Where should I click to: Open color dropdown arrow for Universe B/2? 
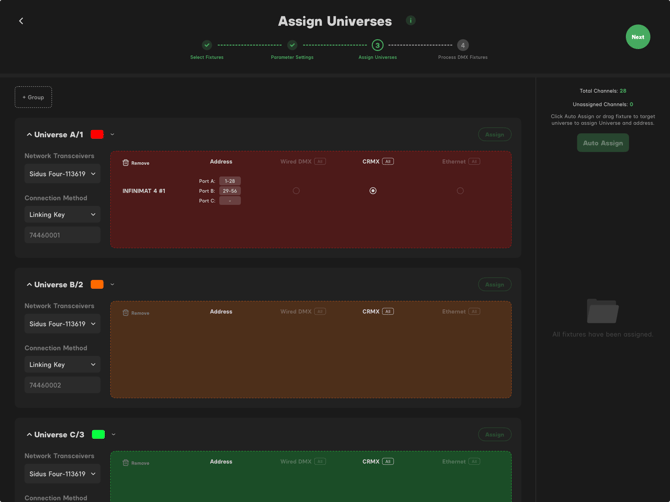(x=112, y=284)
